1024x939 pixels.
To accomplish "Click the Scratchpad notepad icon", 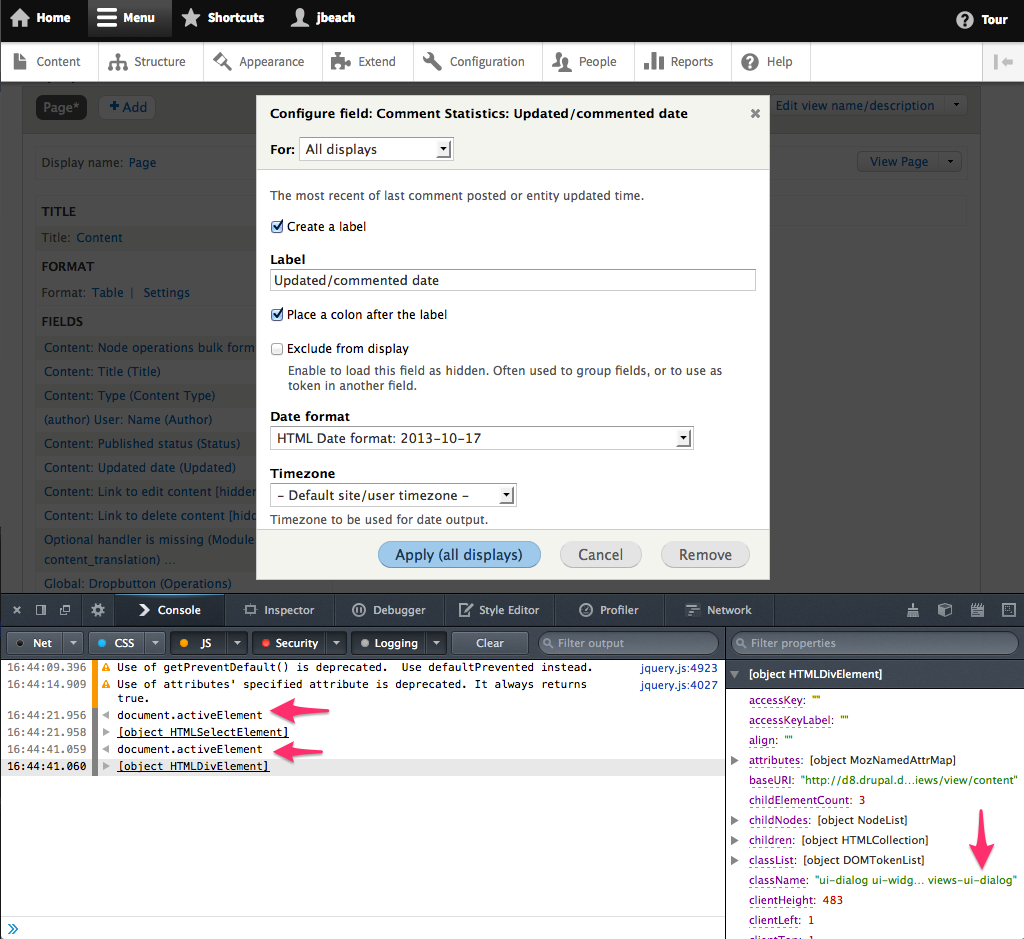I will 976,610.
